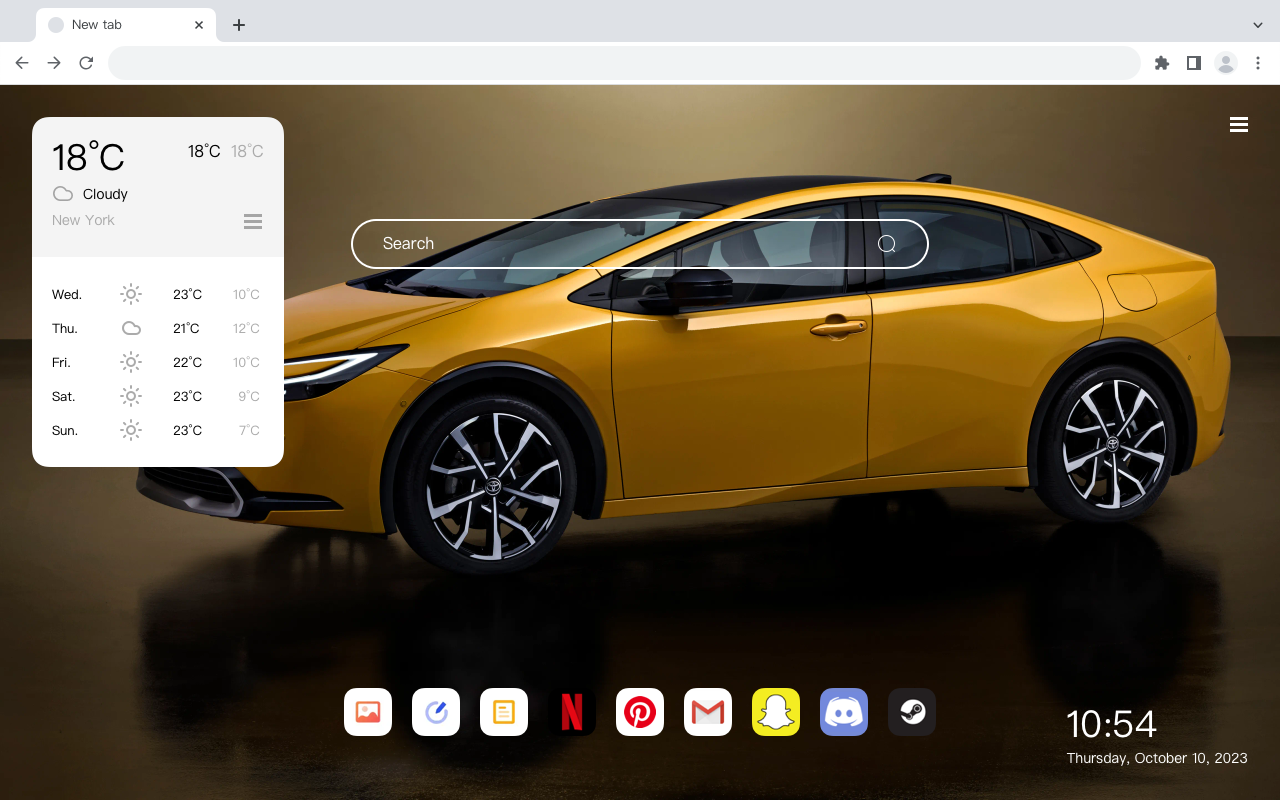The image size is (1280, 800).
Task: Select the Wed. forecast sun icon
Action: 131,294
